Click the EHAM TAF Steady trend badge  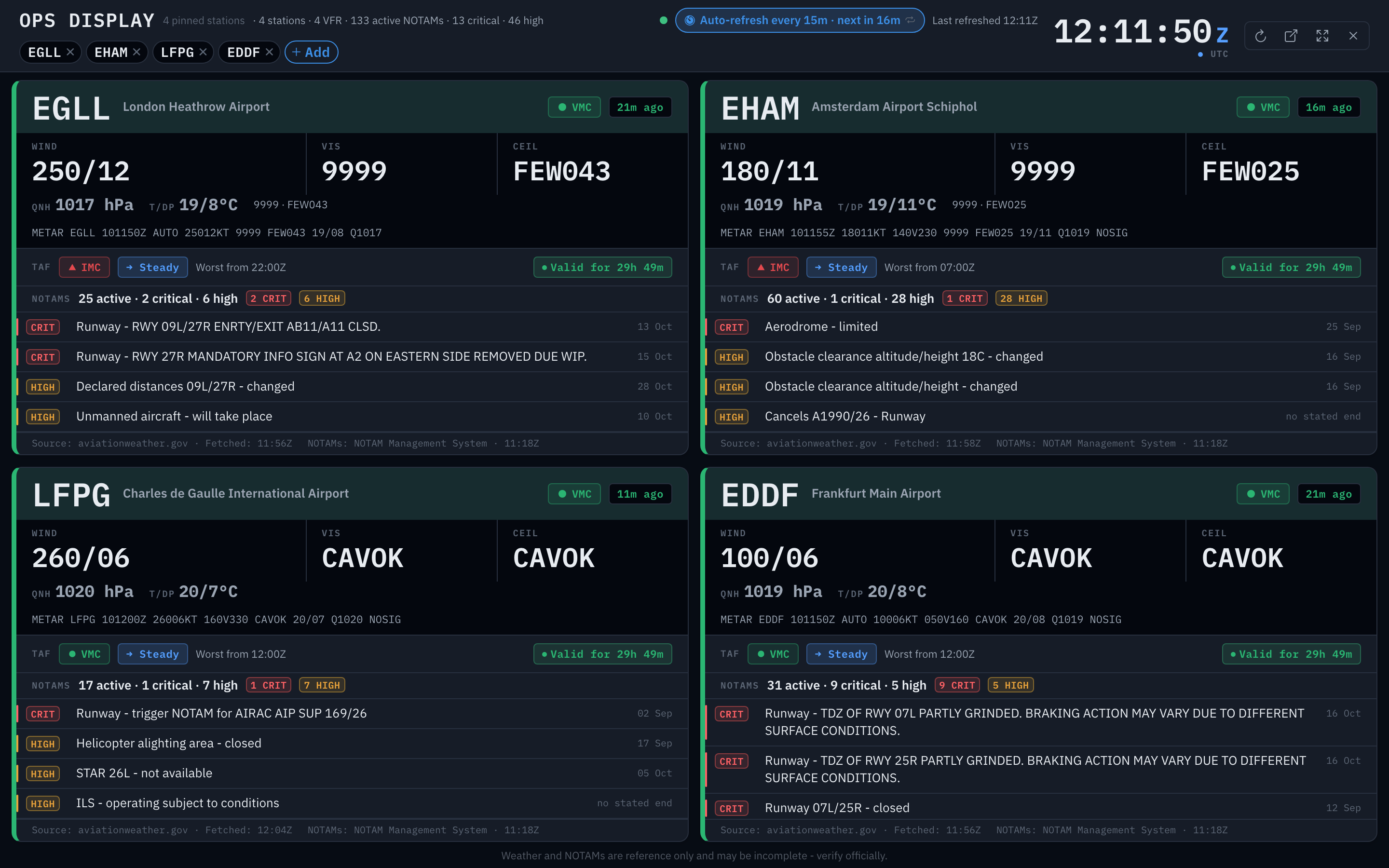pos(842,268)
